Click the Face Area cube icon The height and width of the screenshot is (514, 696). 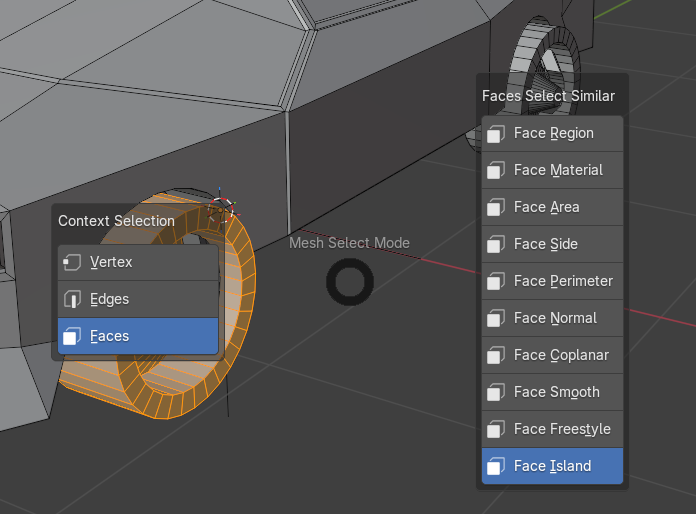pos(496,207)
